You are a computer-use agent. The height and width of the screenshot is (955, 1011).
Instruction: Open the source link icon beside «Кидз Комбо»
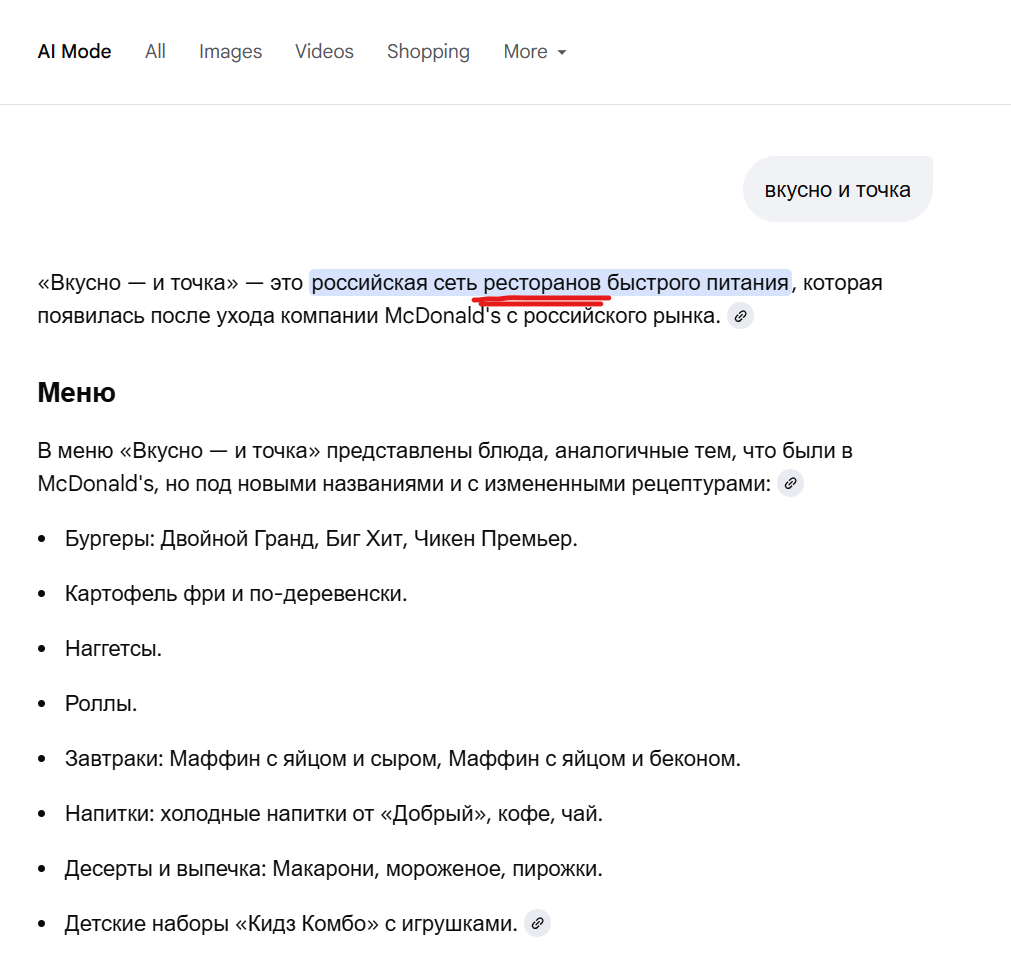coord(537,924)
